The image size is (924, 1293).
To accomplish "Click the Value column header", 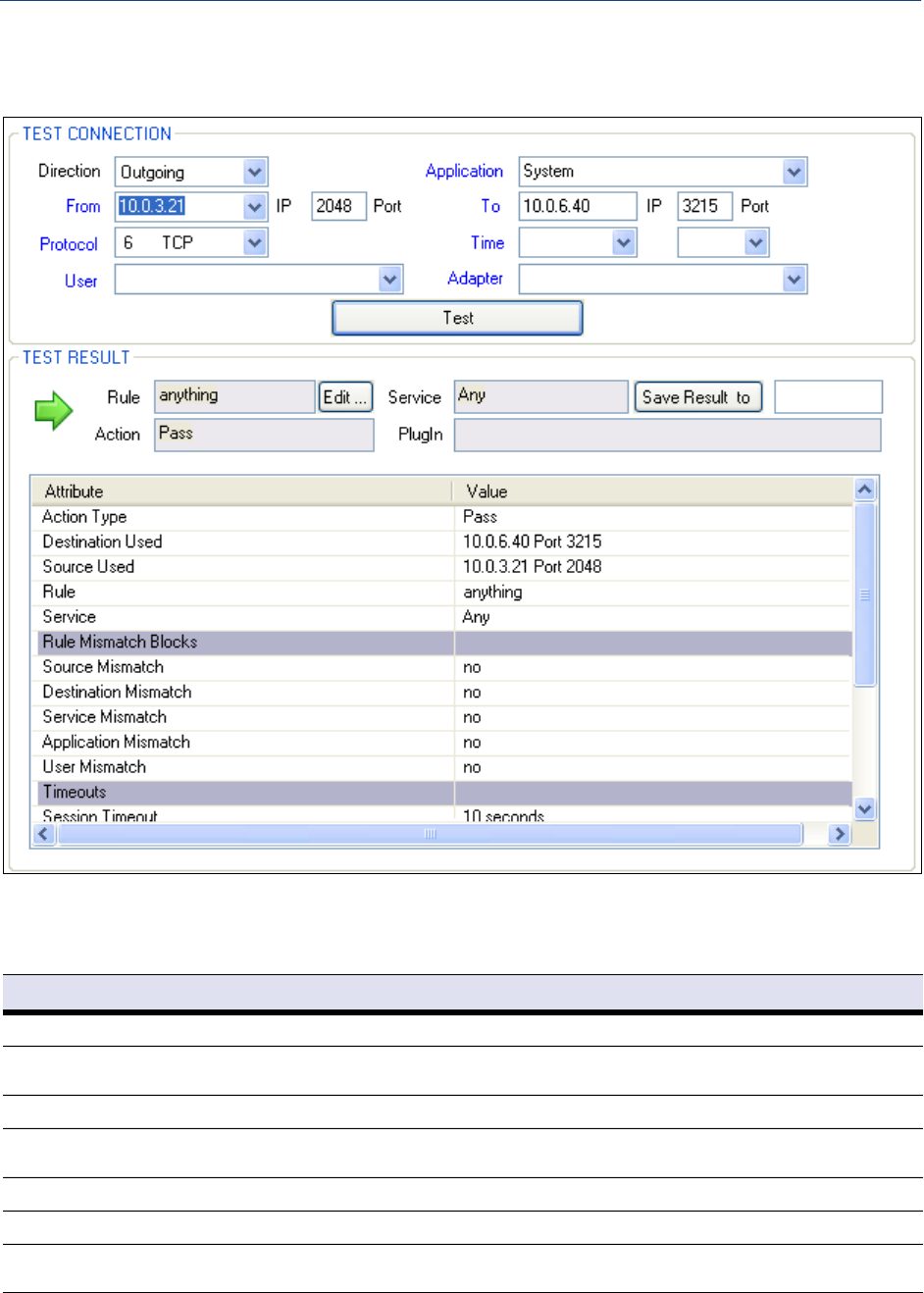I will [652, 491].
